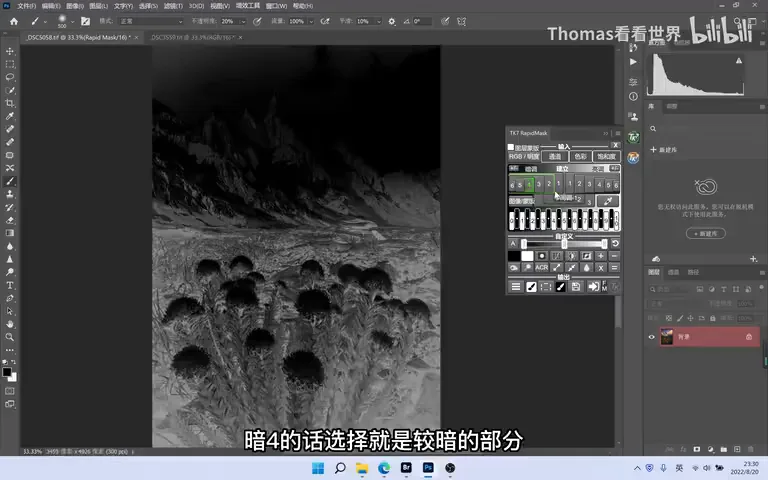
Task: Select the Move tool
Action: click(10, 51)
